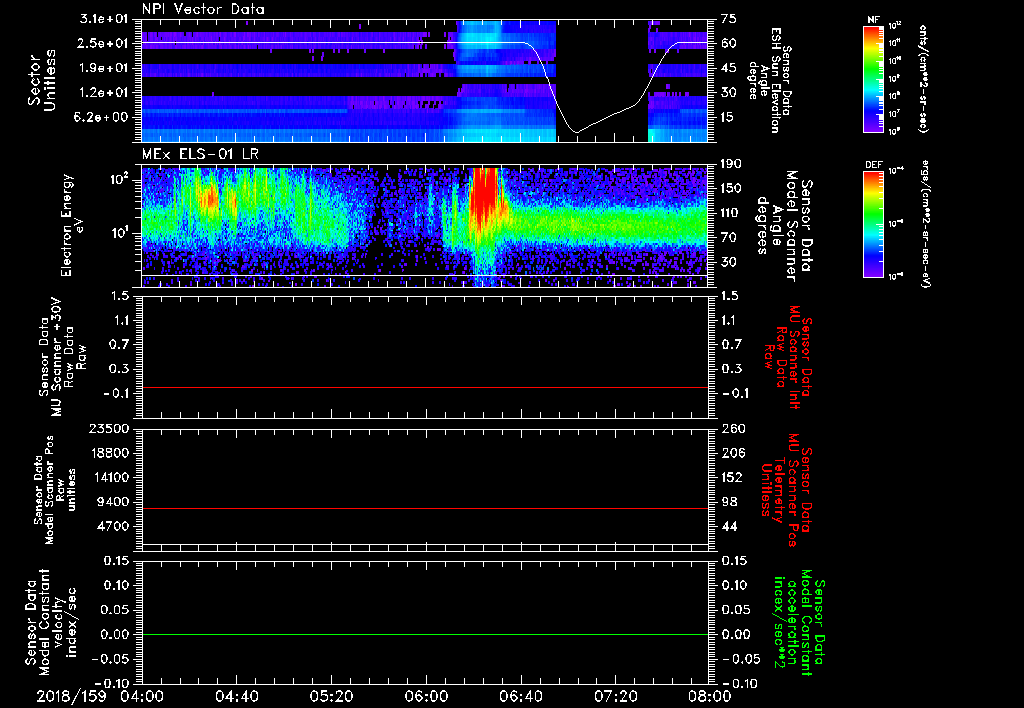The width and height of the screenshot is (1024, 708).
Task: Click the red trace in the MU Scanner +30V panel
Action: click(424, 388)
